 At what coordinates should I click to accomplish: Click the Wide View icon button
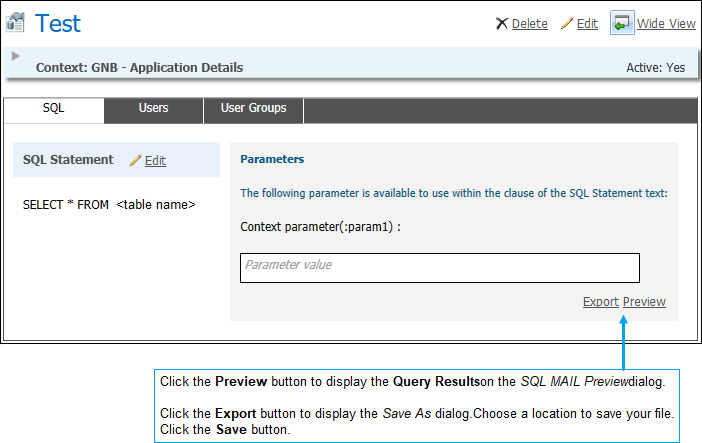click(x=623, y=23)
